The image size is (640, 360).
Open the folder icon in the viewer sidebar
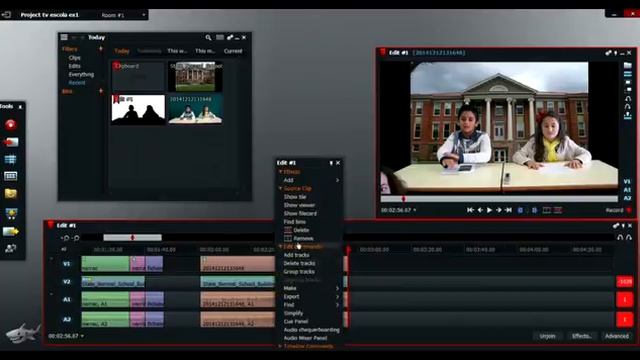click(627, 65)
